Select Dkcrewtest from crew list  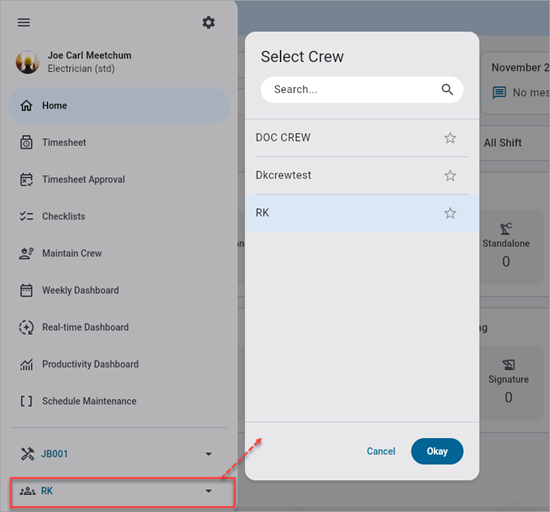(362, 175)
